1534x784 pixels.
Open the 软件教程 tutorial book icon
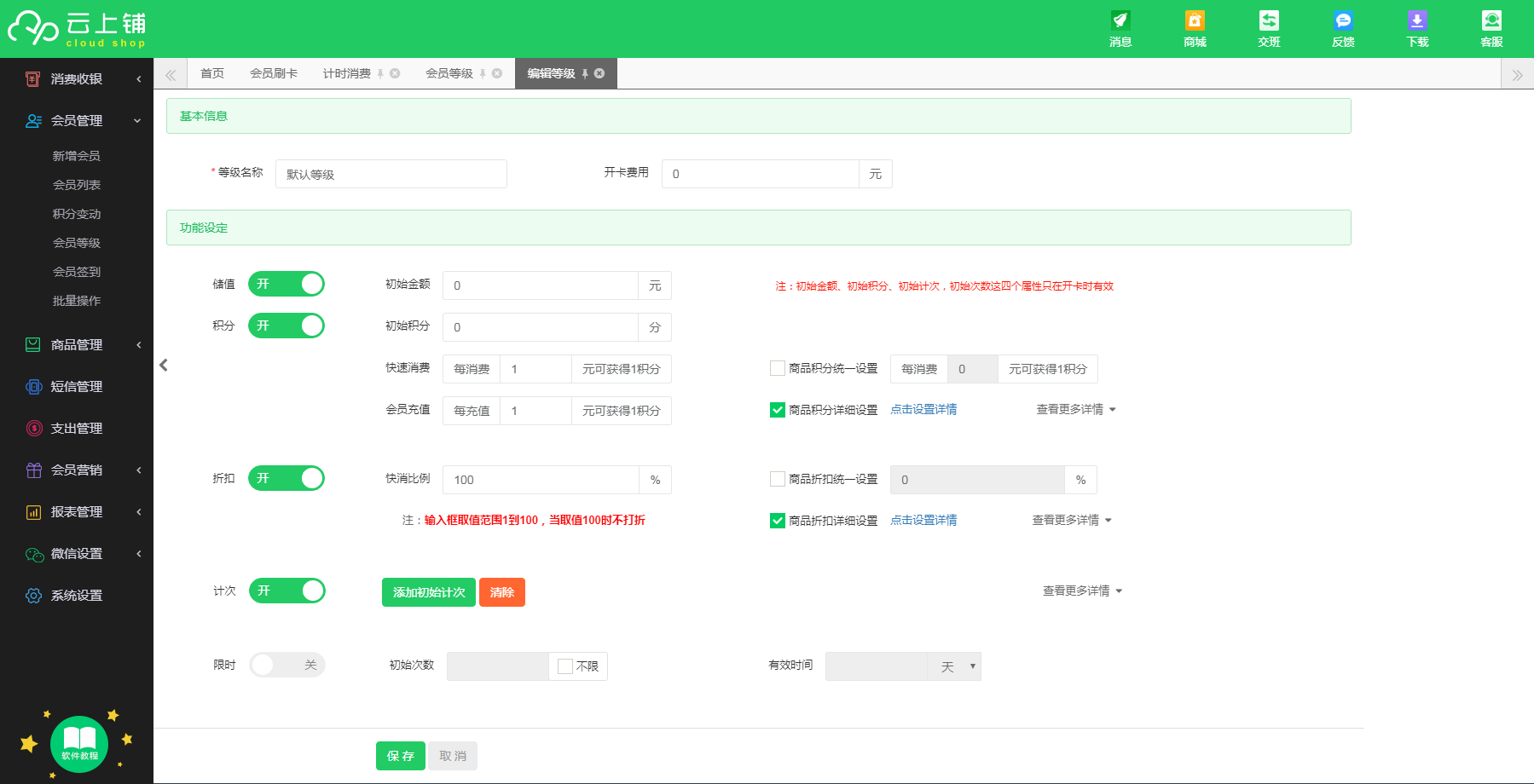click(79, 744)
